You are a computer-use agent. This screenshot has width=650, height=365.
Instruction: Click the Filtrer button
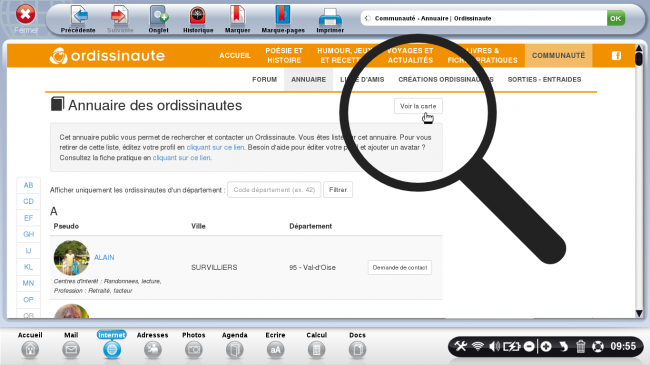click(338, 190)
